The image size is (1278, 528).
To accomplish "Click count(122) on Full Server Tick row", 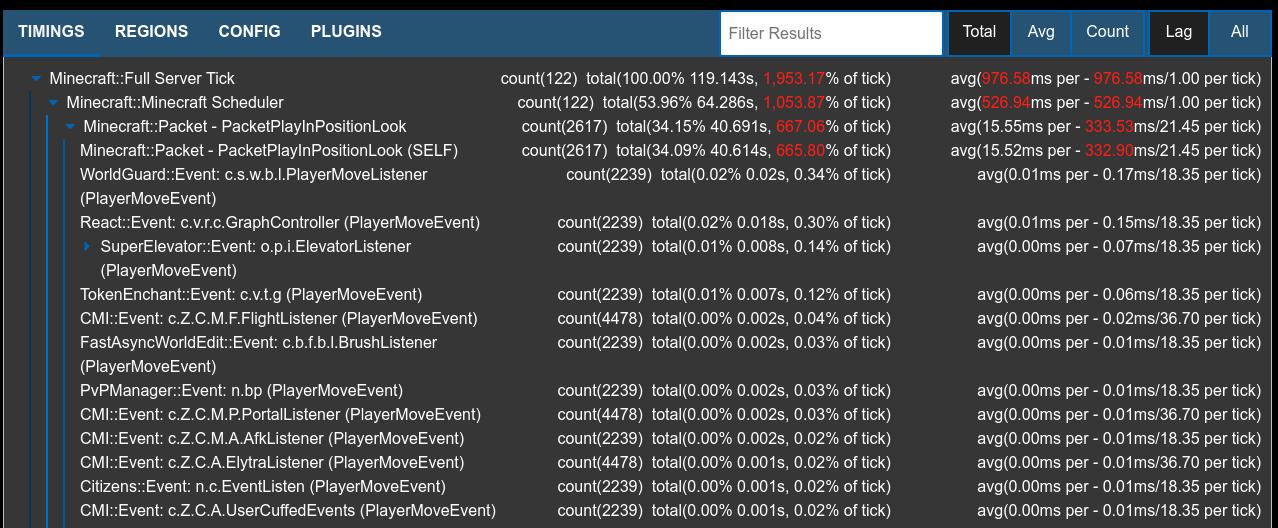I will [538, 78].
